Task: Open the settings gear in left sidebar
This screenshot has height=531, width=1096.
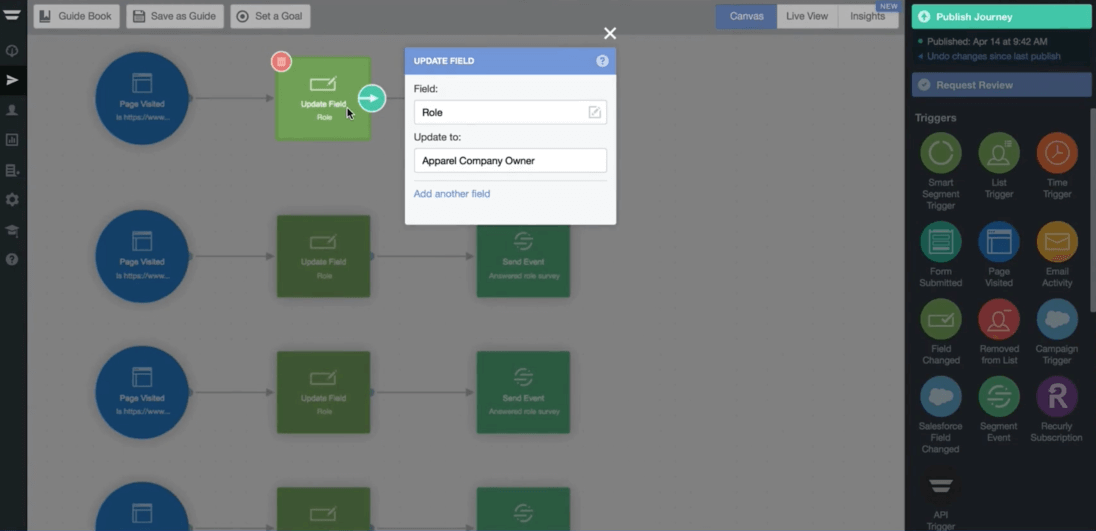Action: click(x=12, y=200)
